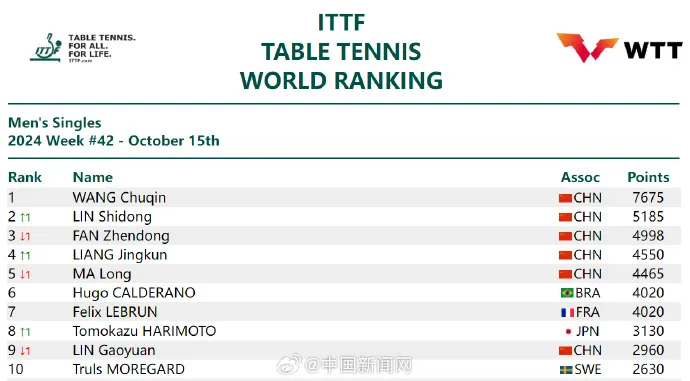Click the WTT logo at top right
This screenshot has height=381, width=690.
[620, 48]
